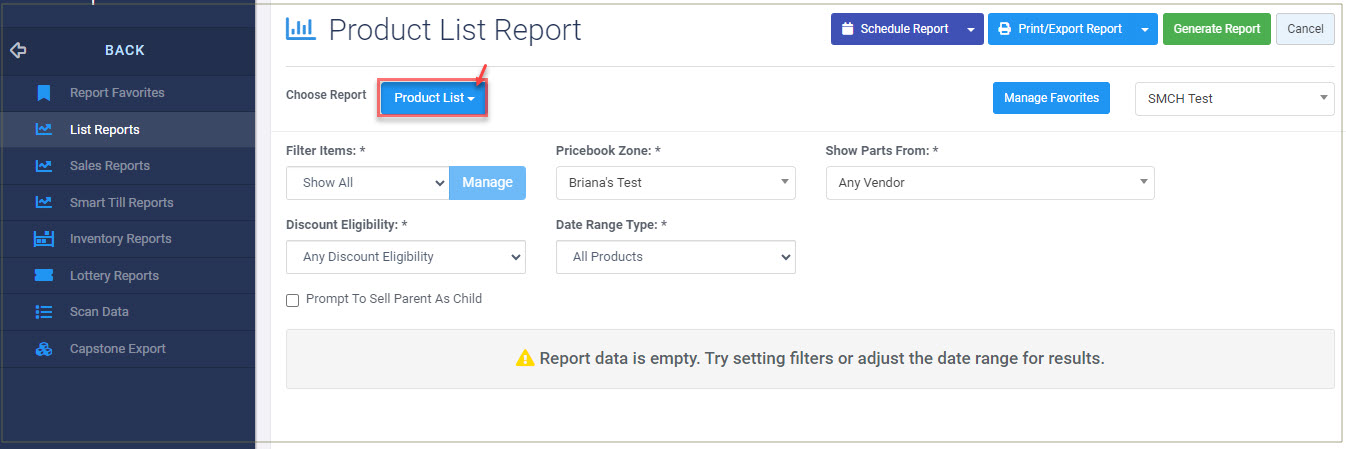This screenshot has width=1346, height=449.
Task: Click the Report Favorites bookmark icon
Action: click(43, 93)
